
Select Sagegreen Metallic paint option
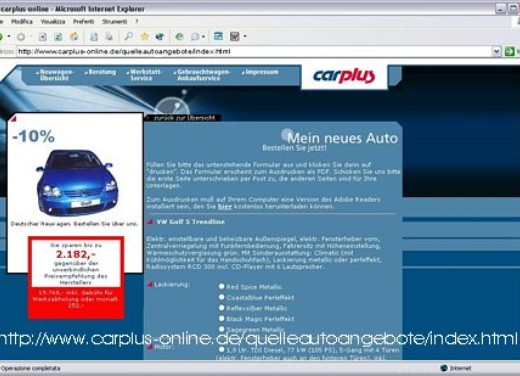click(221, 329)
